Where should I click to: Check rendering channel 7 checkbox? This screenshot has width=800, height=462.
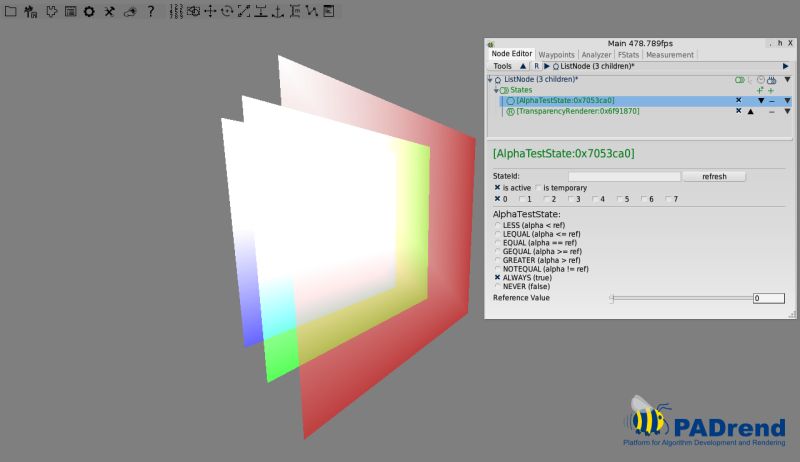(668, 199)
